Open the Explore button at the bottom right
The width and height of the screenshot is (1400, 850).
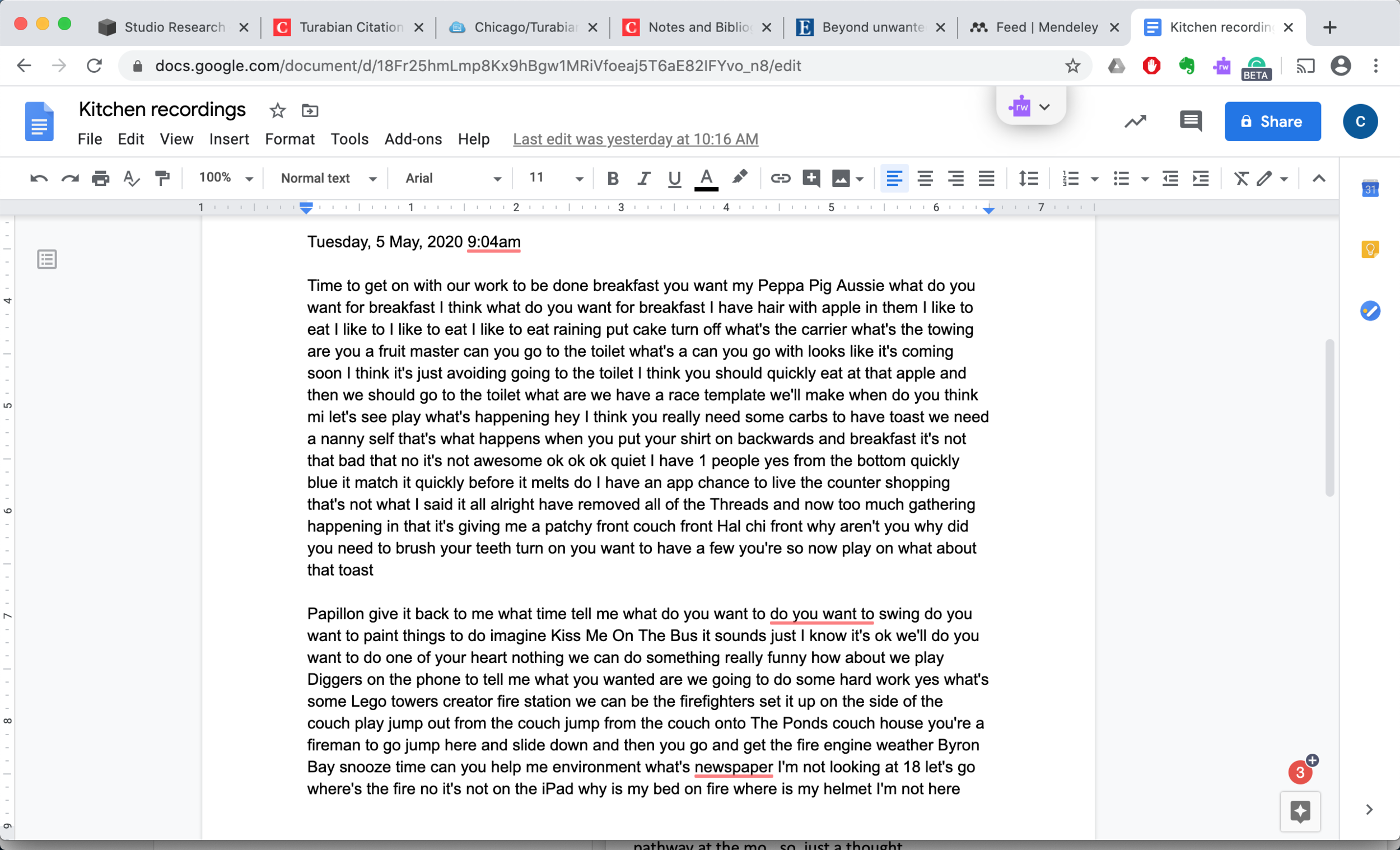point(1300,811)
